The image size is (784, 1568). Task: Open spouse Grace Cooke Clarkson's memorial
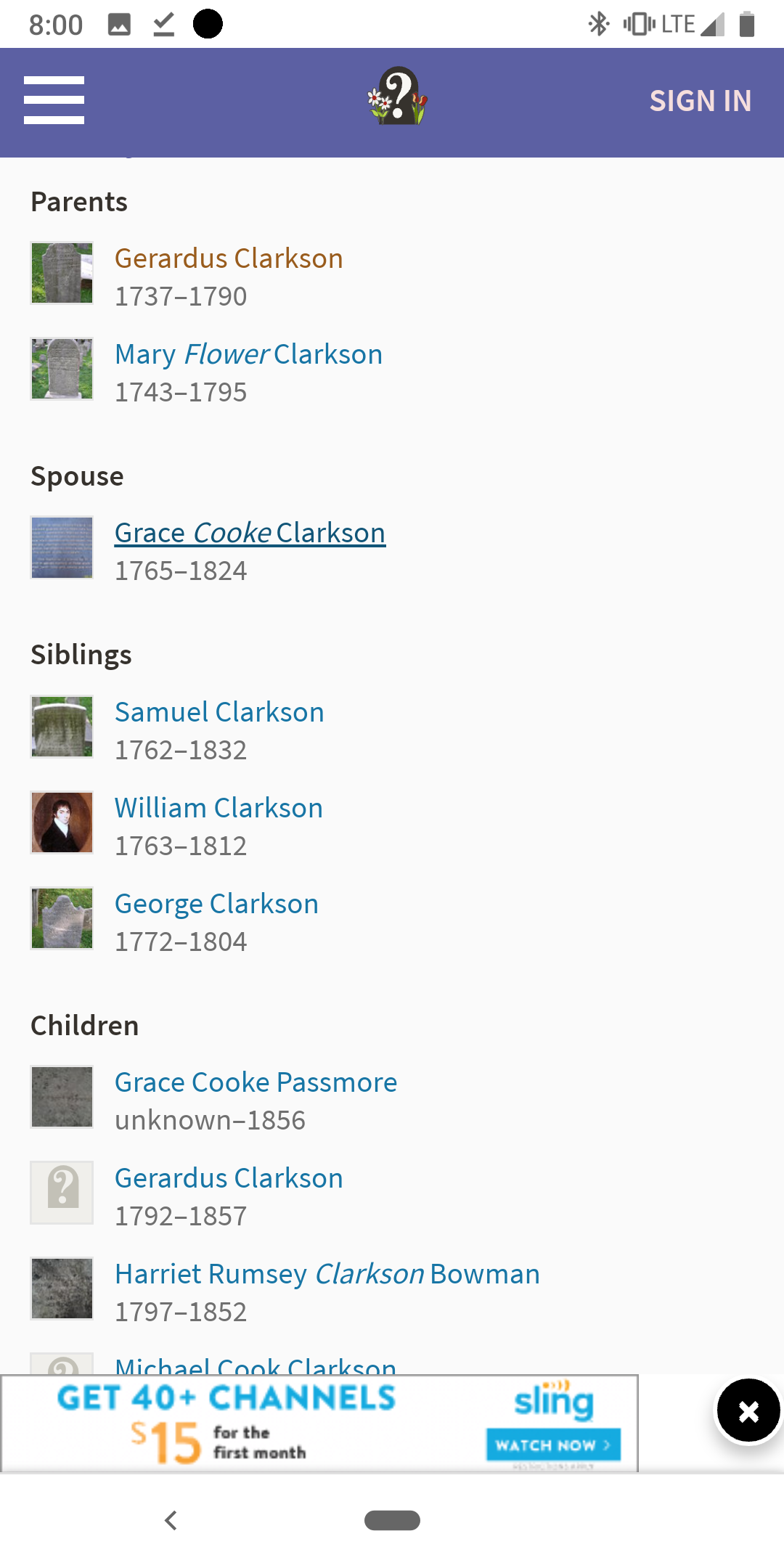coord(250,533)
